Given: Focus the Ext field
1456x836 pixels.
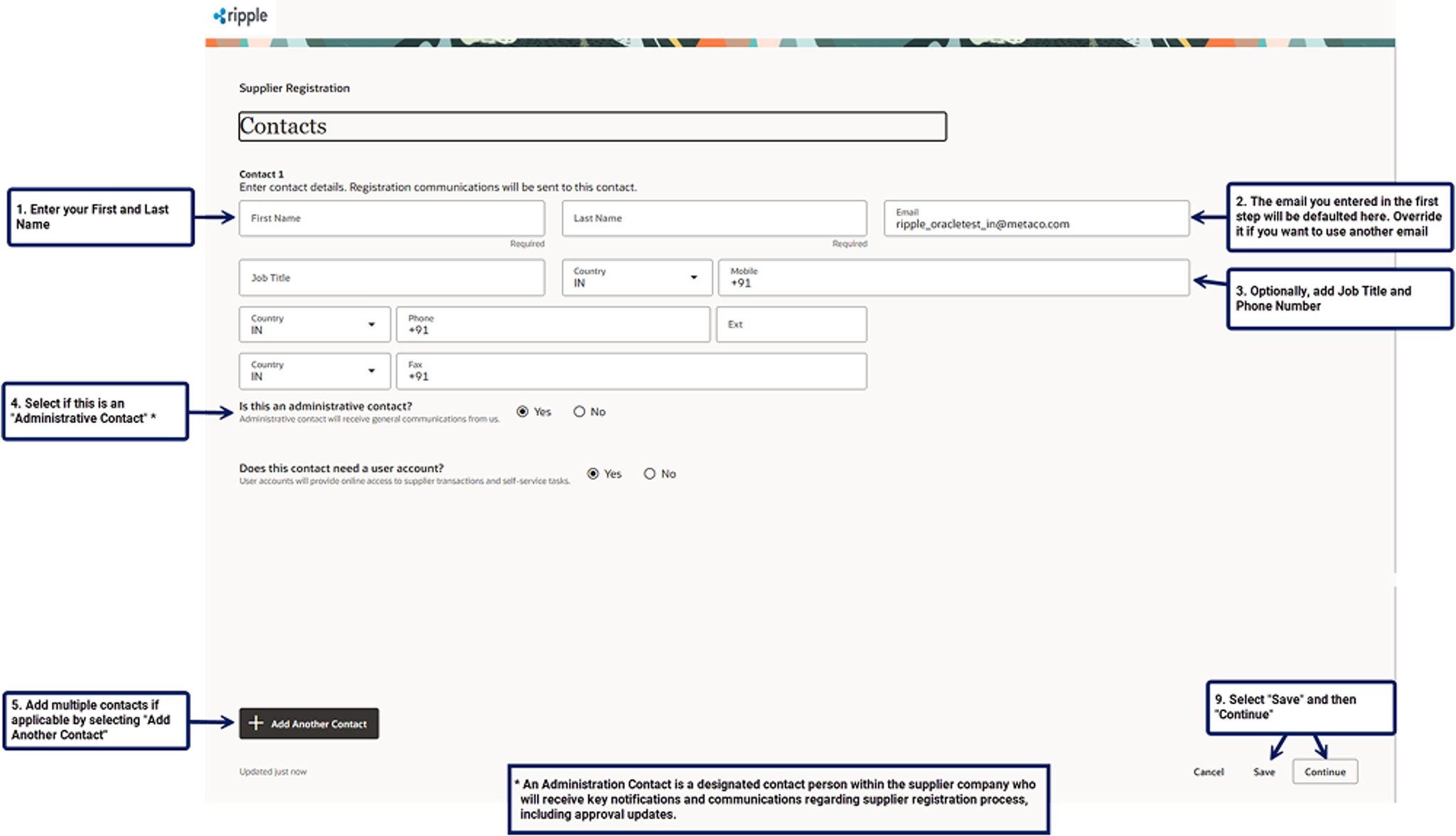Looking at the screenshot, I should point(791,324).
